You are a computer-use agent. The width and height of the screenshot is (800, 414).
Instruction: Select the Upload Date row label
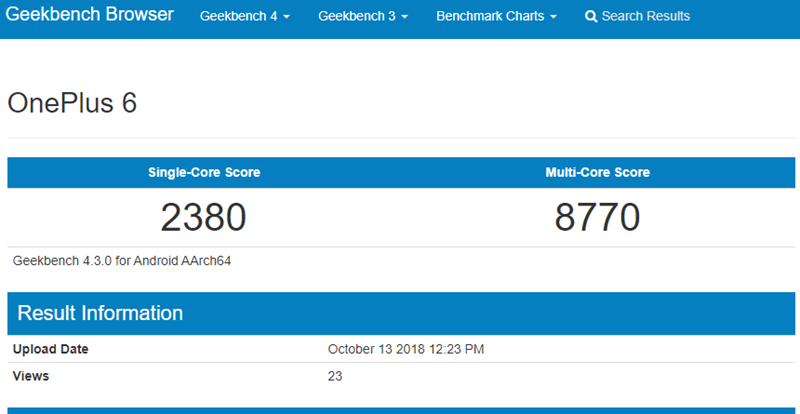click(x=50, y=349)
